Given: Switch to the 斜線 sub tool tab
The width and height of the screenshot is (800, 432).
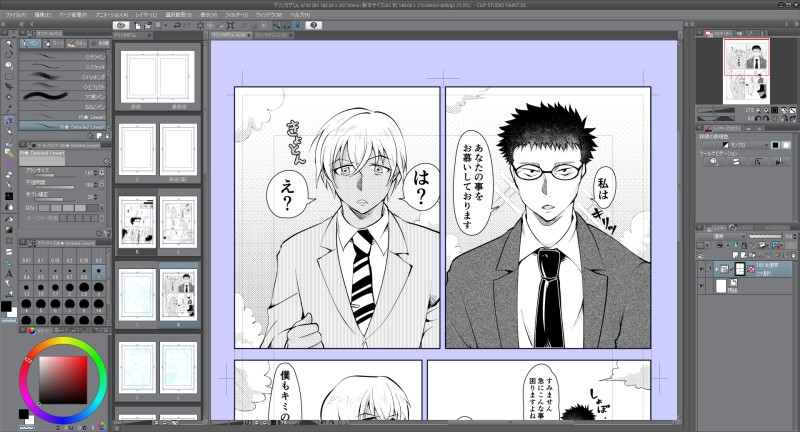Looking at the screenshot, I should 101,44.
